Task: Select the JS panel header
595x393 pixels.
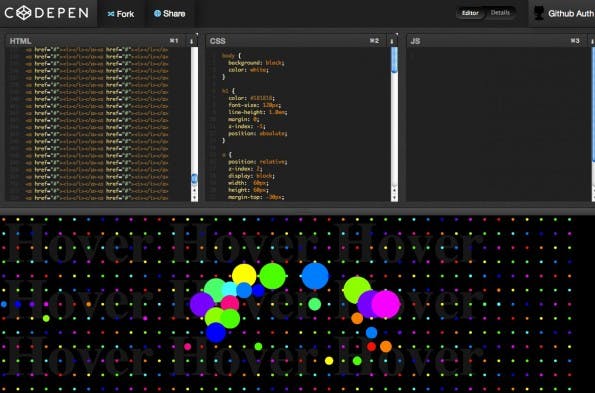Action: 497,41
